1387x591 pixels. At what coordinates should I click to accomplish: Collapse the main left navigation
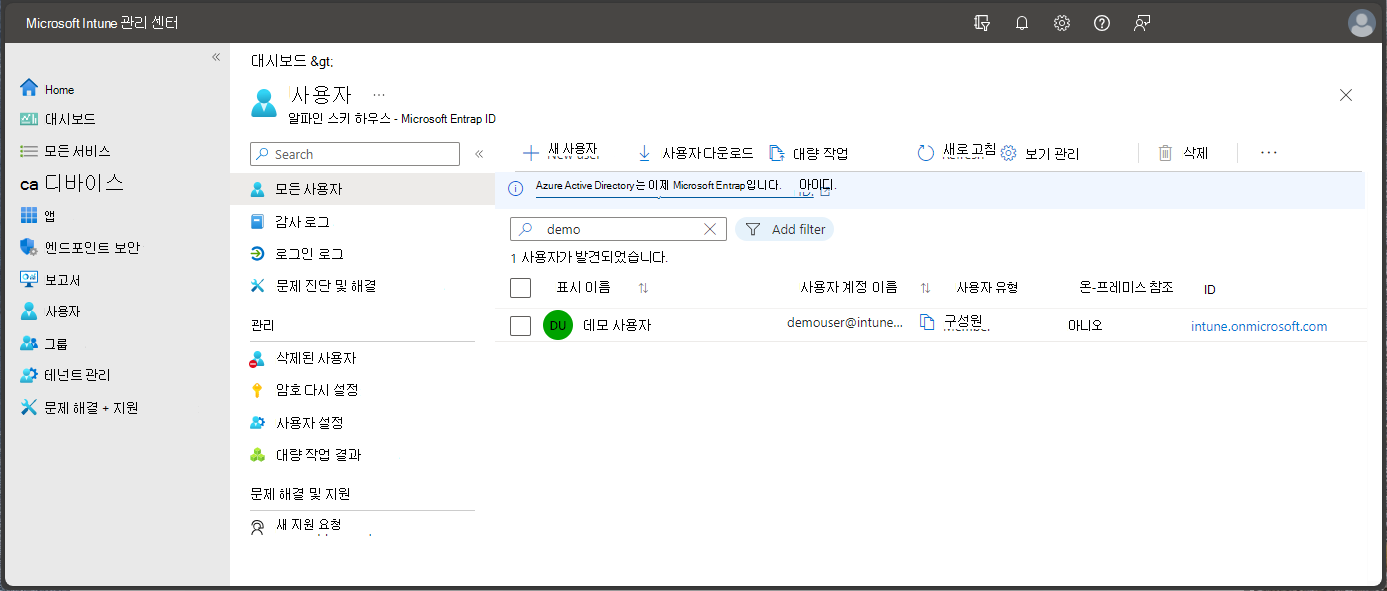pos(216,57)
